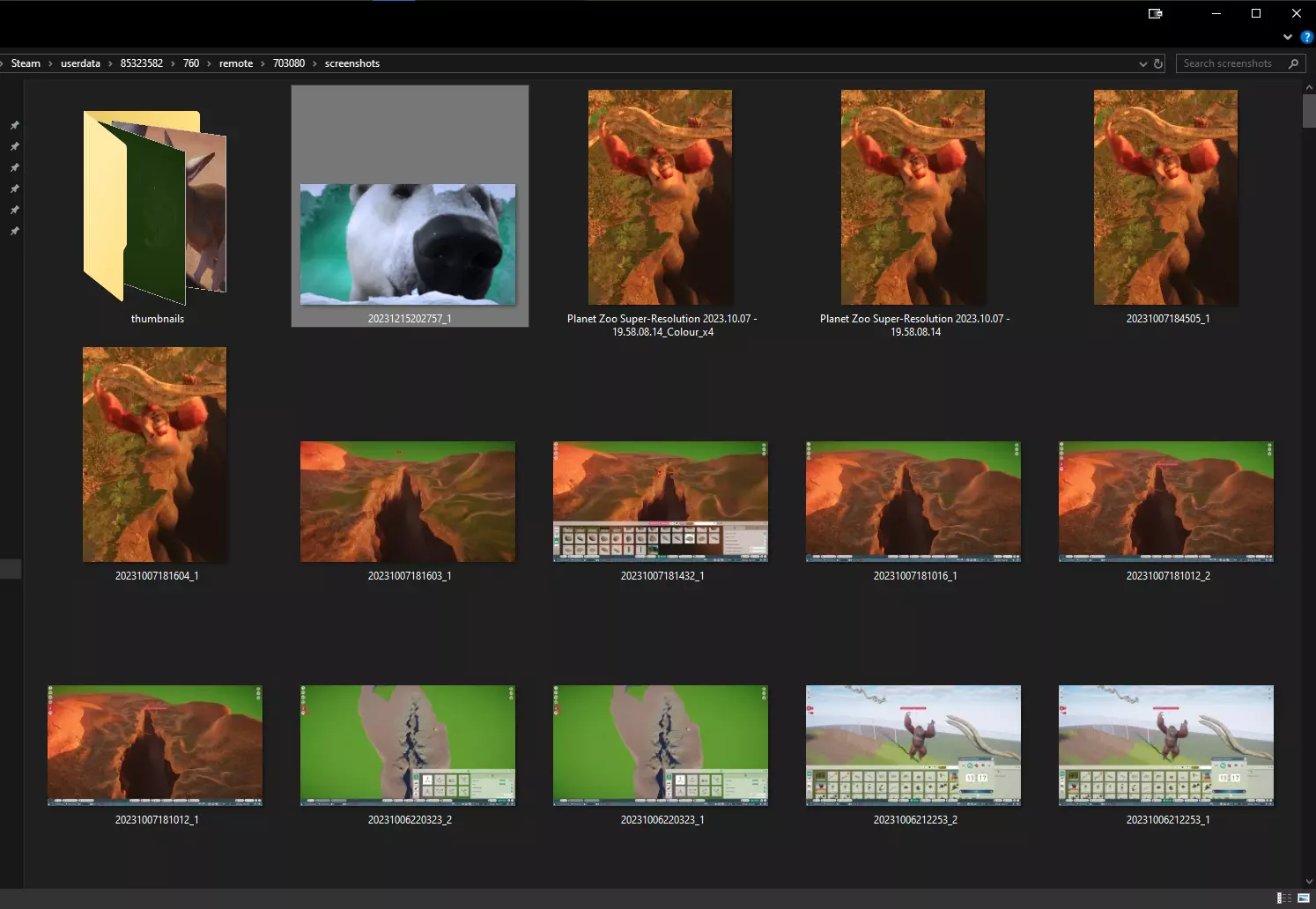1316x909 pixels.
Task: Open Help via blue question mark icon
Action: coord(1306,37)
